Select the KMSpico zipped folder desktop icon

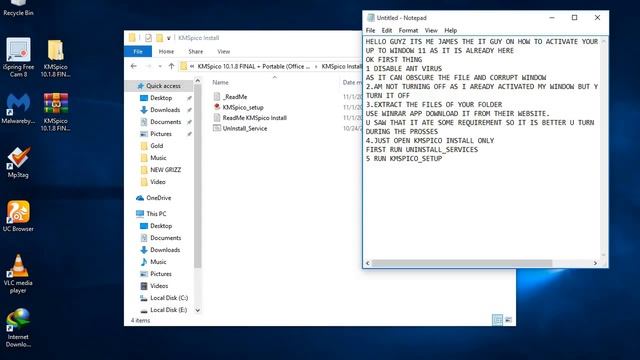click(x=56, y=58)
